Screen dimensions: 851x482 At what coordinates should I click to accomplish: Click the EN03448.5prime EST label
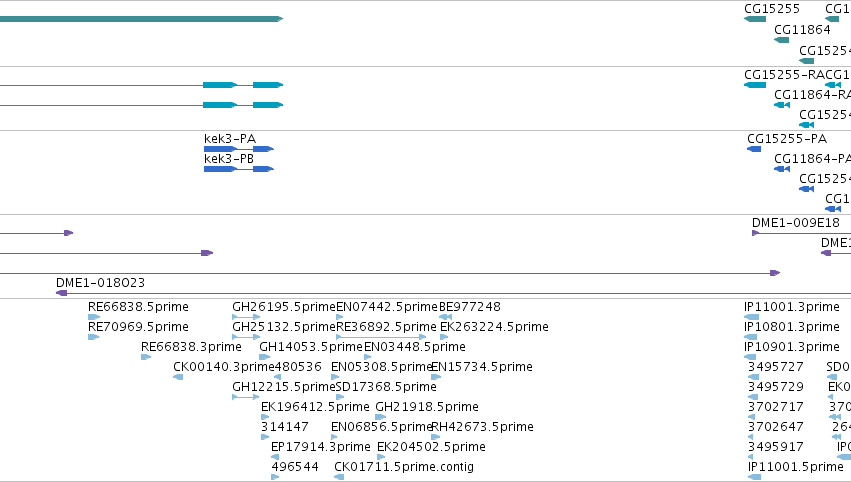click(x=415, y=347)
